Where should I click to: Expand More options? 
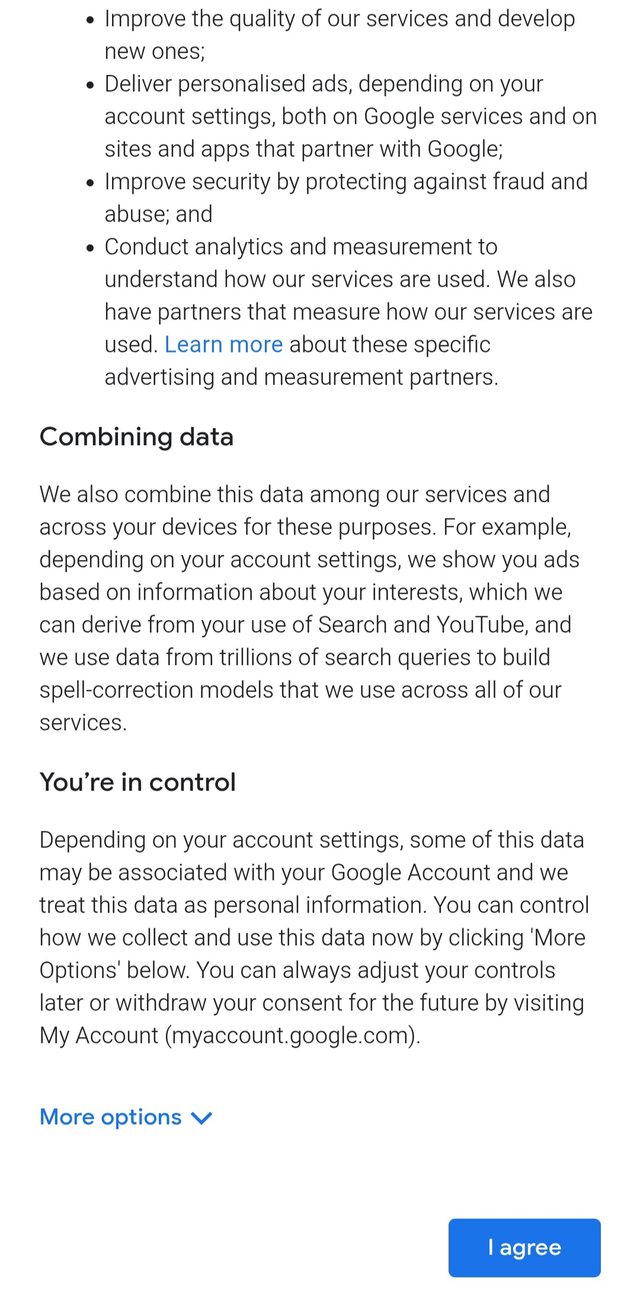click(111, 1117)
